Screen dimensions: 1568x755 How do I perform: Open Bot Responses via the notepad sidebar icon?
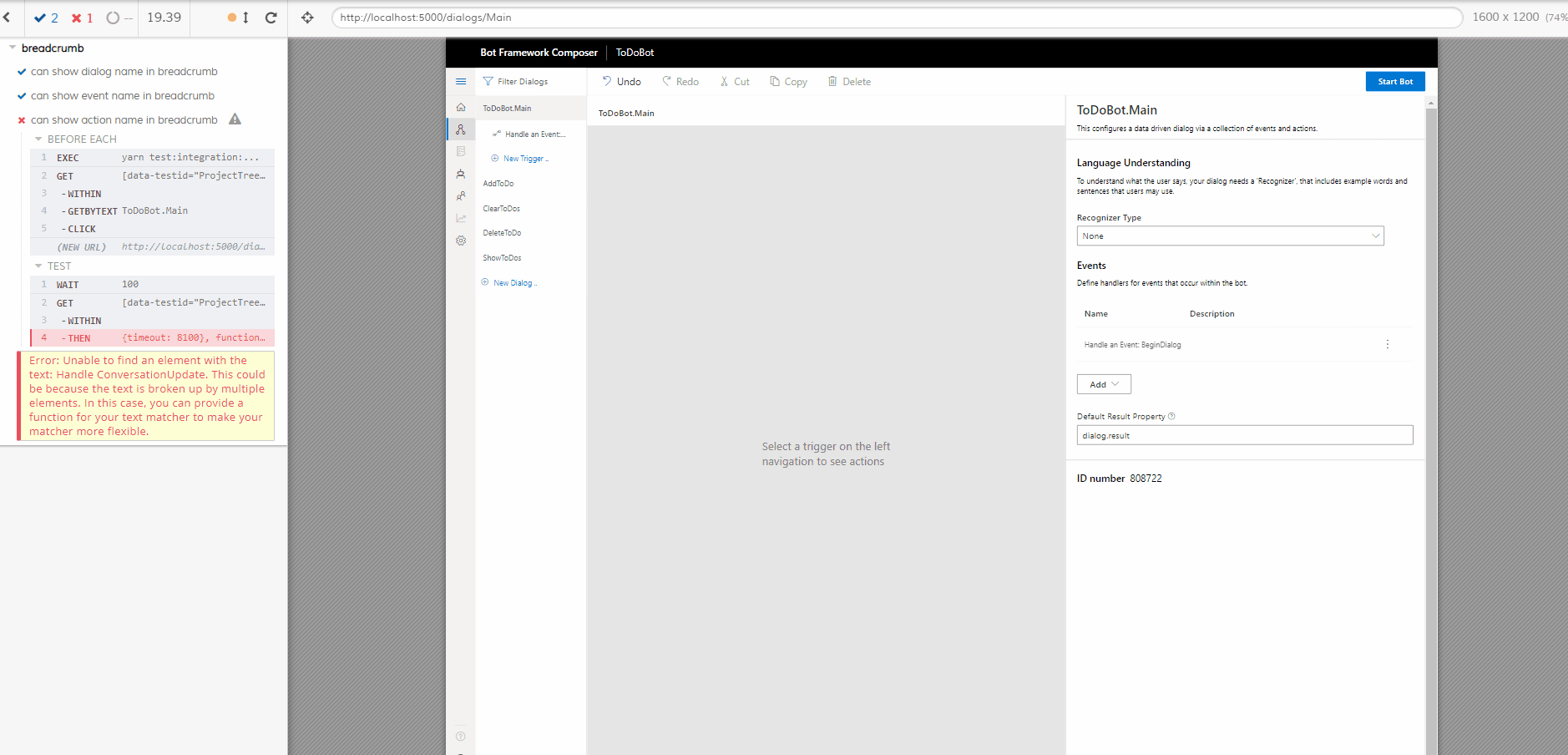coord(461,151)
